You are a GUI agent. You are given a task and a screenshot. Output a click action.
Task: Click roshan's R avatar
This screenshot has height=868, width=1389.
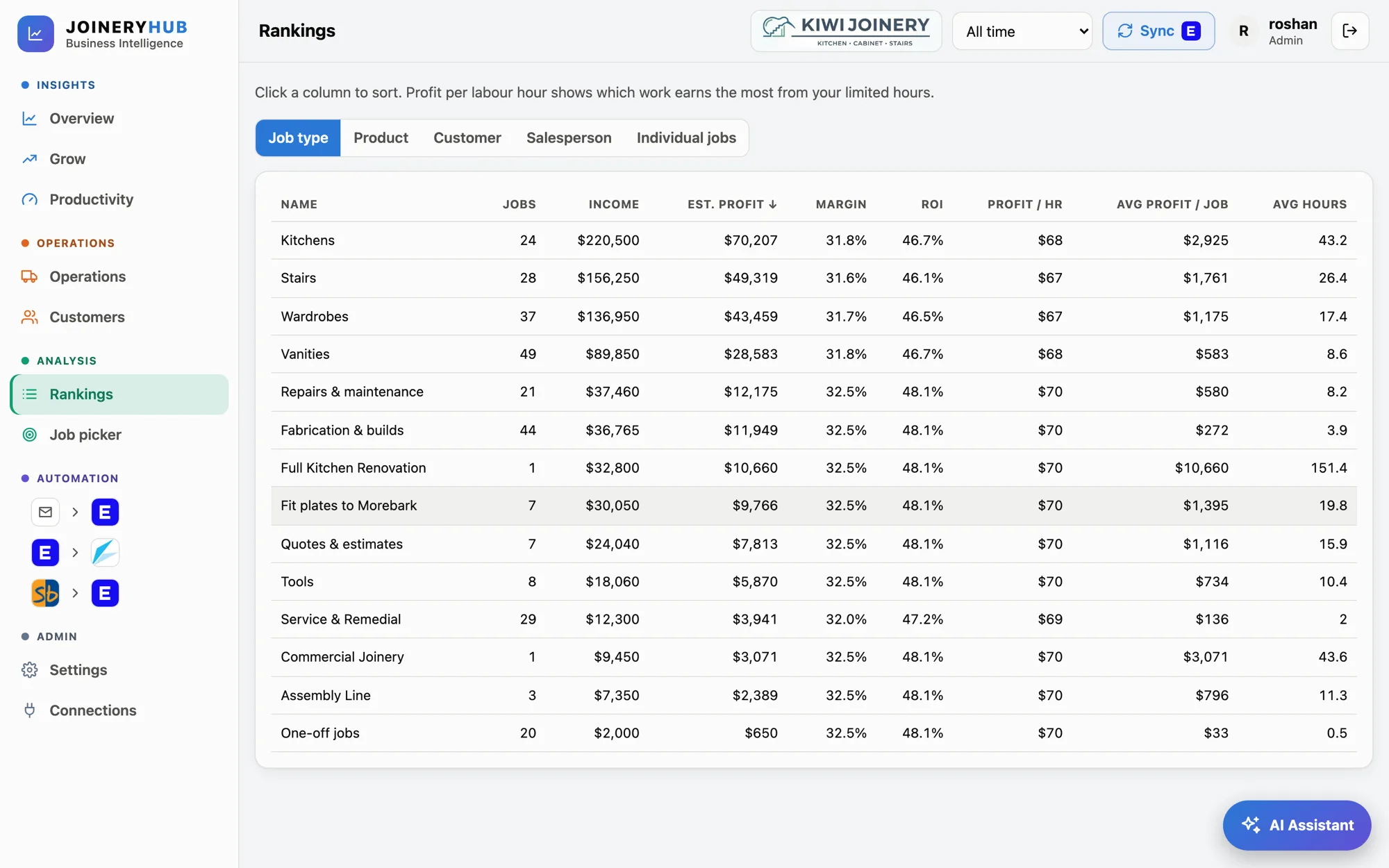pos(1243,31)
